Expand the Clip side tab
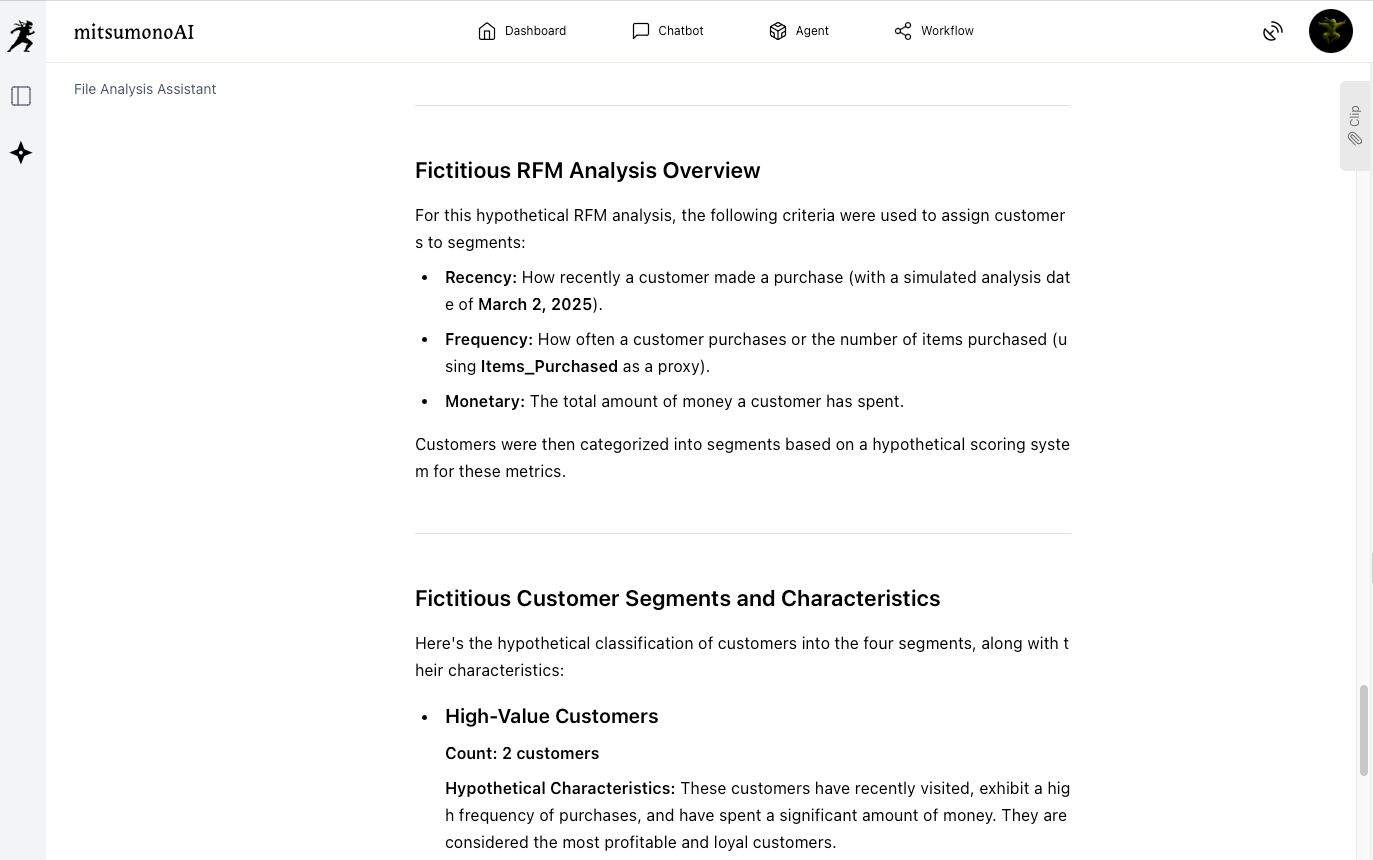This screenshot has width=1373, height=860. [x=1355, y=126]
